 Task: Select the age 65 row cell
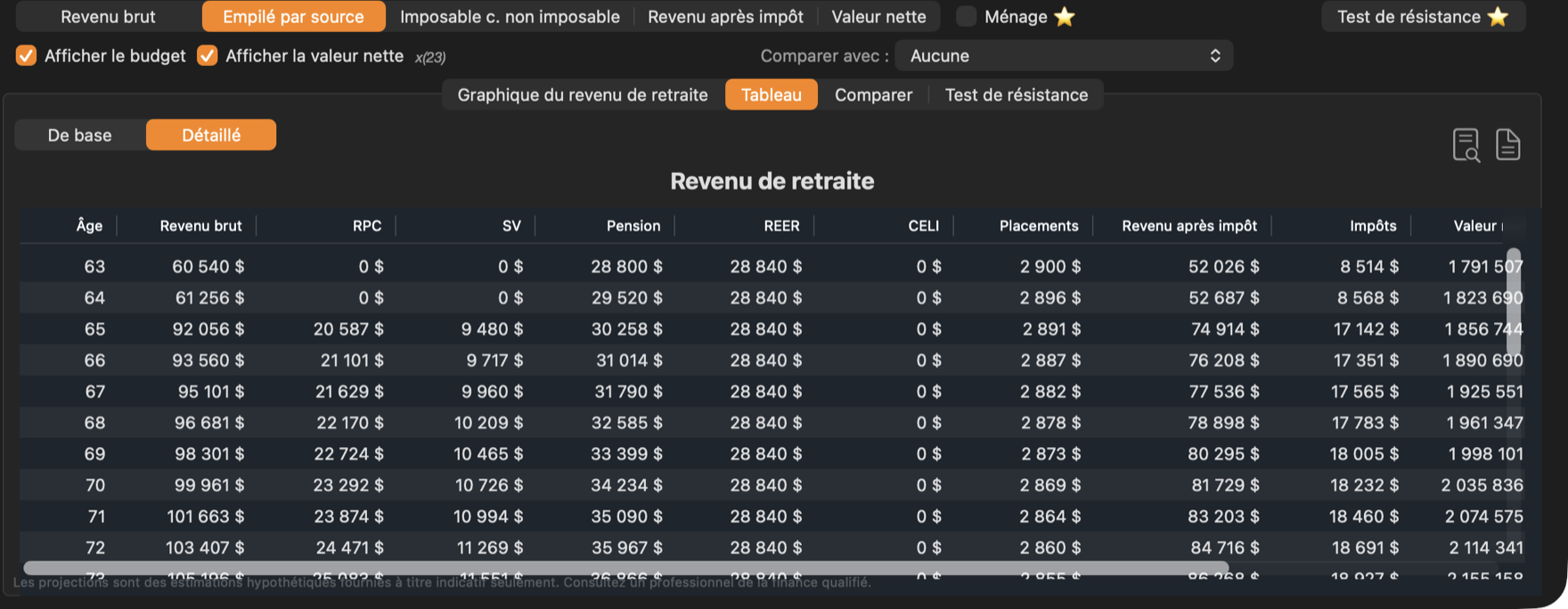click(x=94, y=329)
